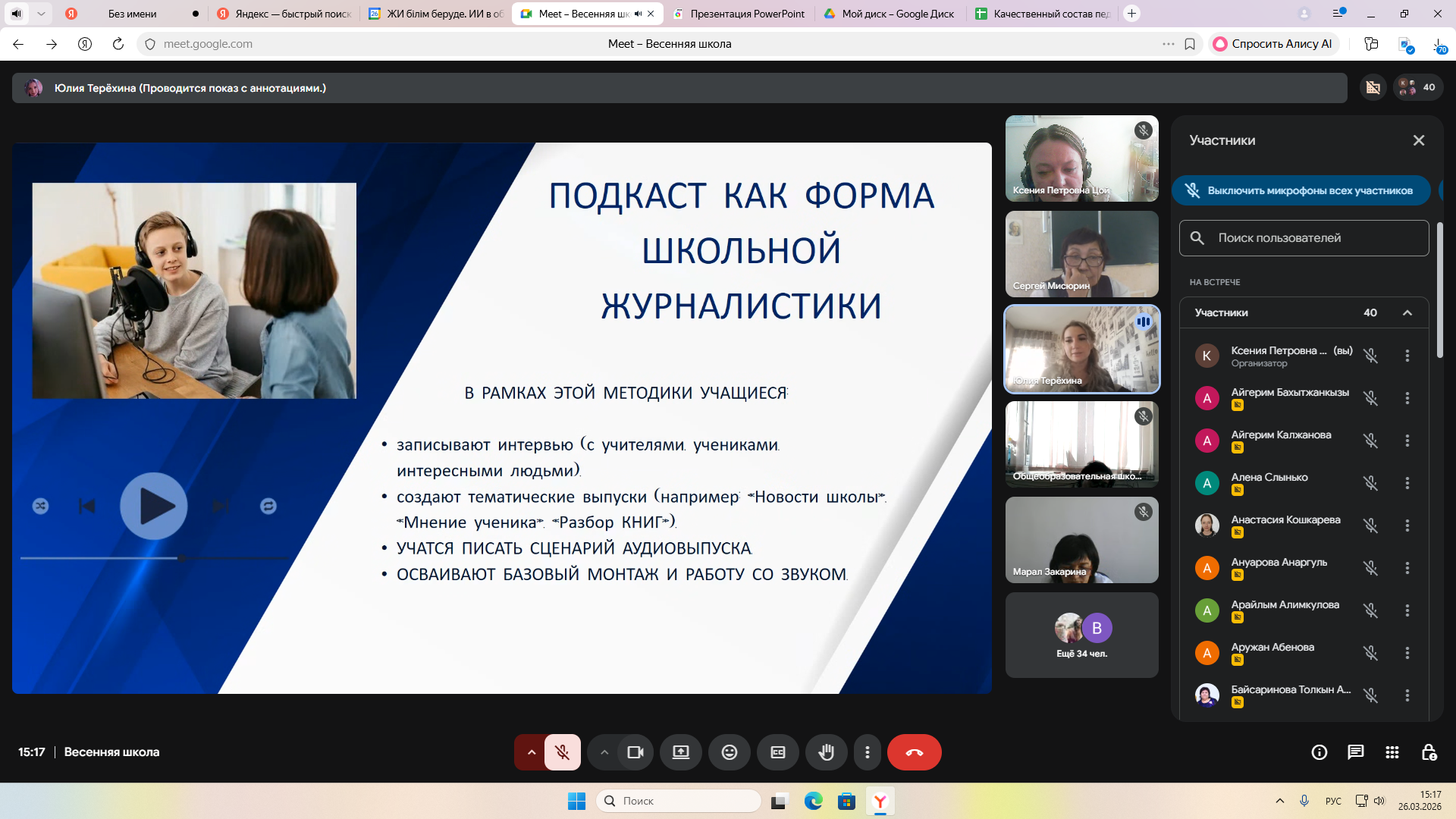The height and width of the screenshot is (819, 1456).
Task: Click the raise hand icon
Action: tap(826, 752)
